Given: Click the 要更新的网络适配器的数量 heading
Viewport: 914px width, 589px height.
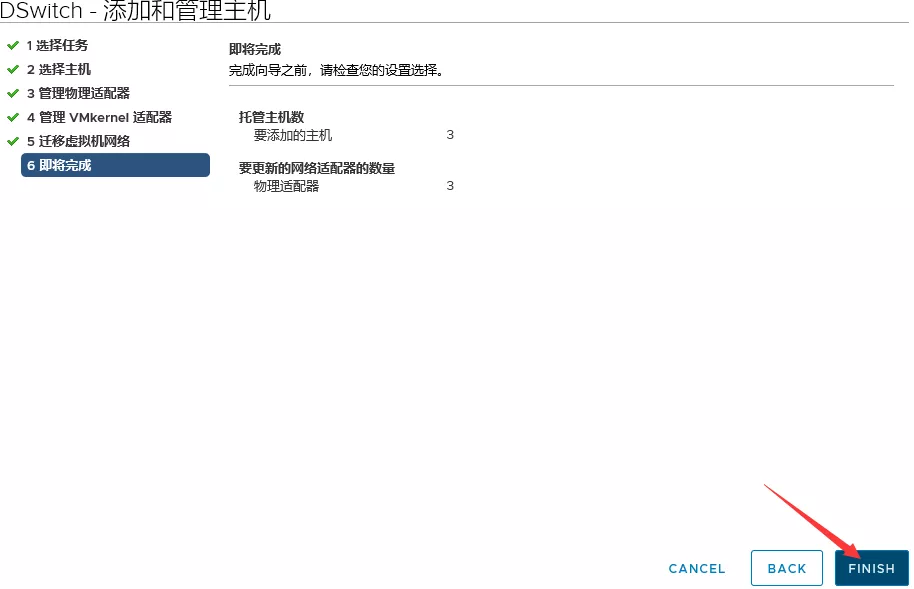Looking at the screenshot, I should [317, 169].
